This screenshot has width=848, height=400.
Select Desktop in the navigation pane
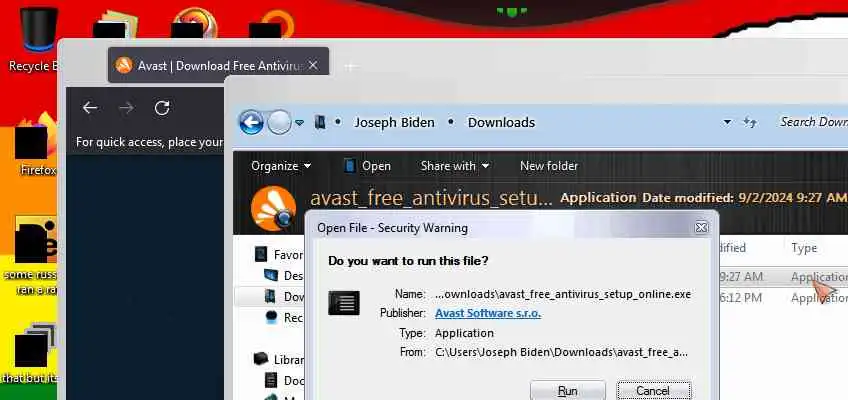(x=284, y=276)
